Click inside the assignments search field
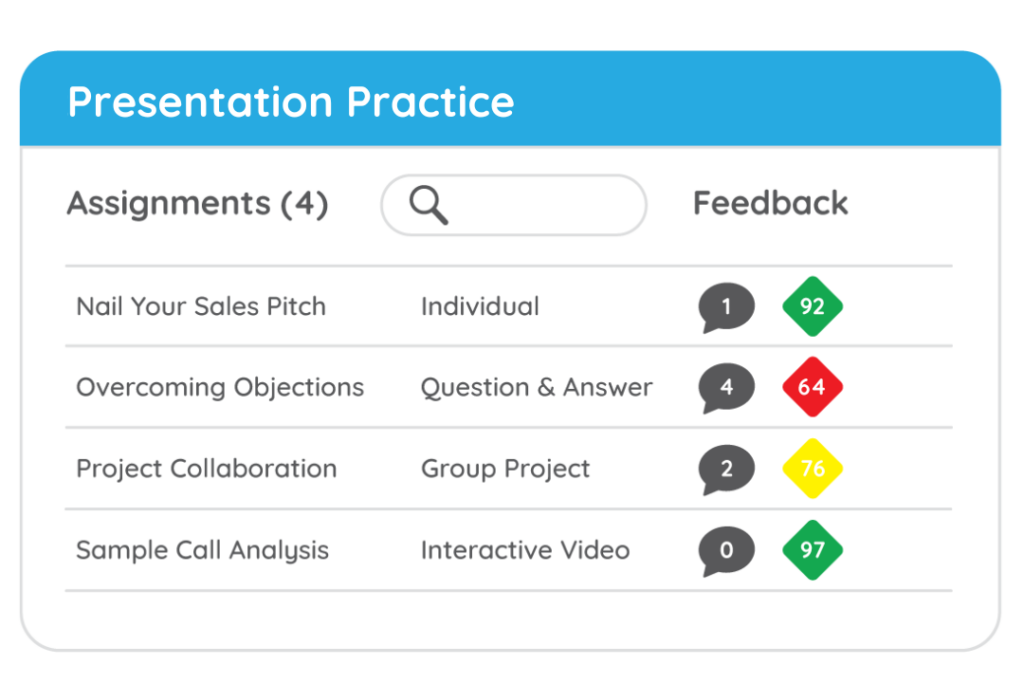Screen dimensions: 1024x683 (540, 206)
